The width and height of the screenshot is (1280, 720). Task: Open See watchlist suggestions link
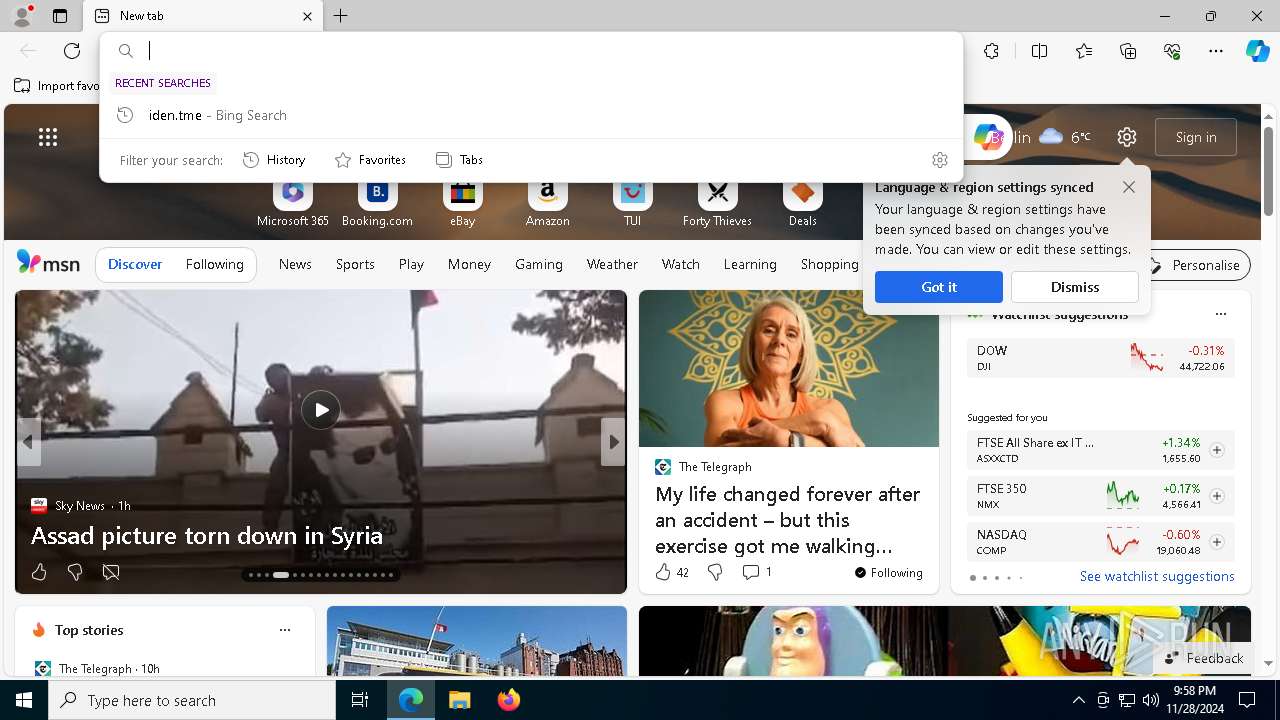(x=1157, y=577)
